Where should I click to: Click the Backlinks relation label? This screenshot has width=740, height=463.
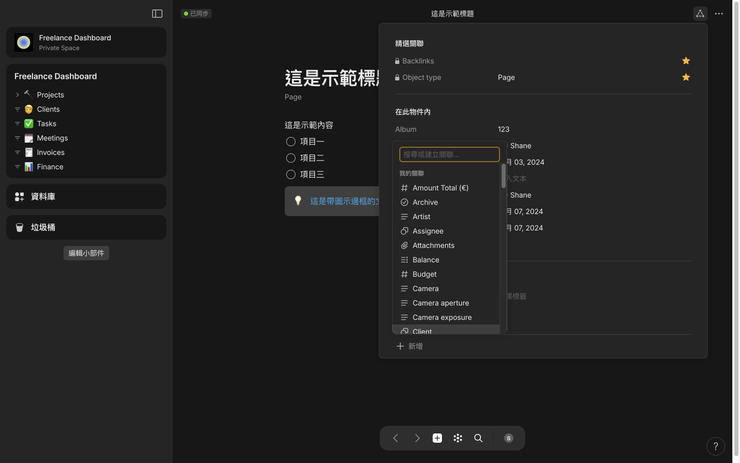pyautogui.click(x=418, y=61)
